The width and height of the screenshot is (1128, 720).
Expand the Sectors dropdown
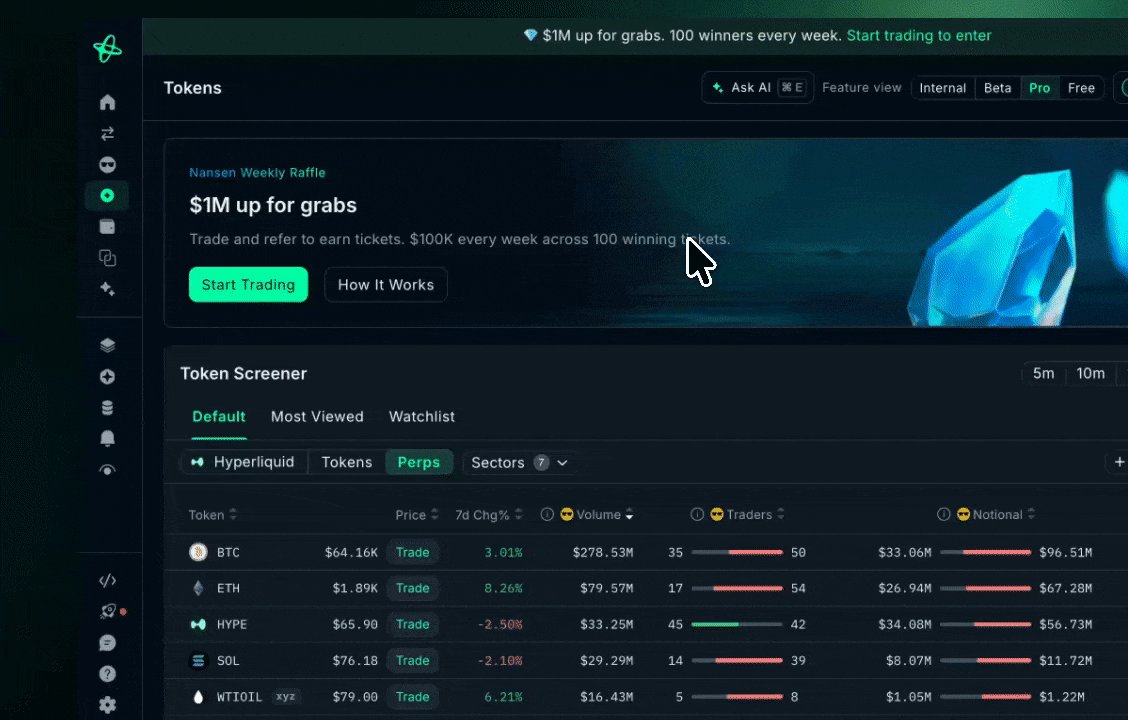click(x=519, y=462)
